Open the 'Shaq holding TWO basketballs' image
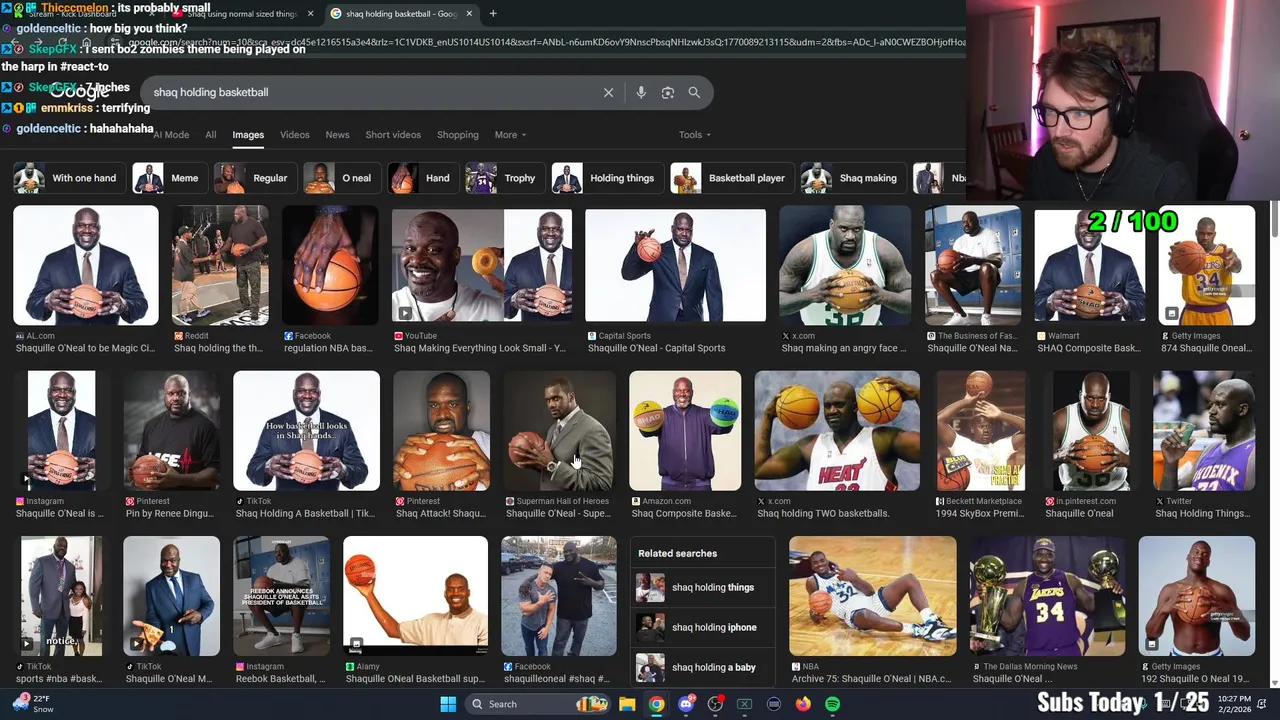The width and height of the screenshot is (1280, 720). click(837, 431)
